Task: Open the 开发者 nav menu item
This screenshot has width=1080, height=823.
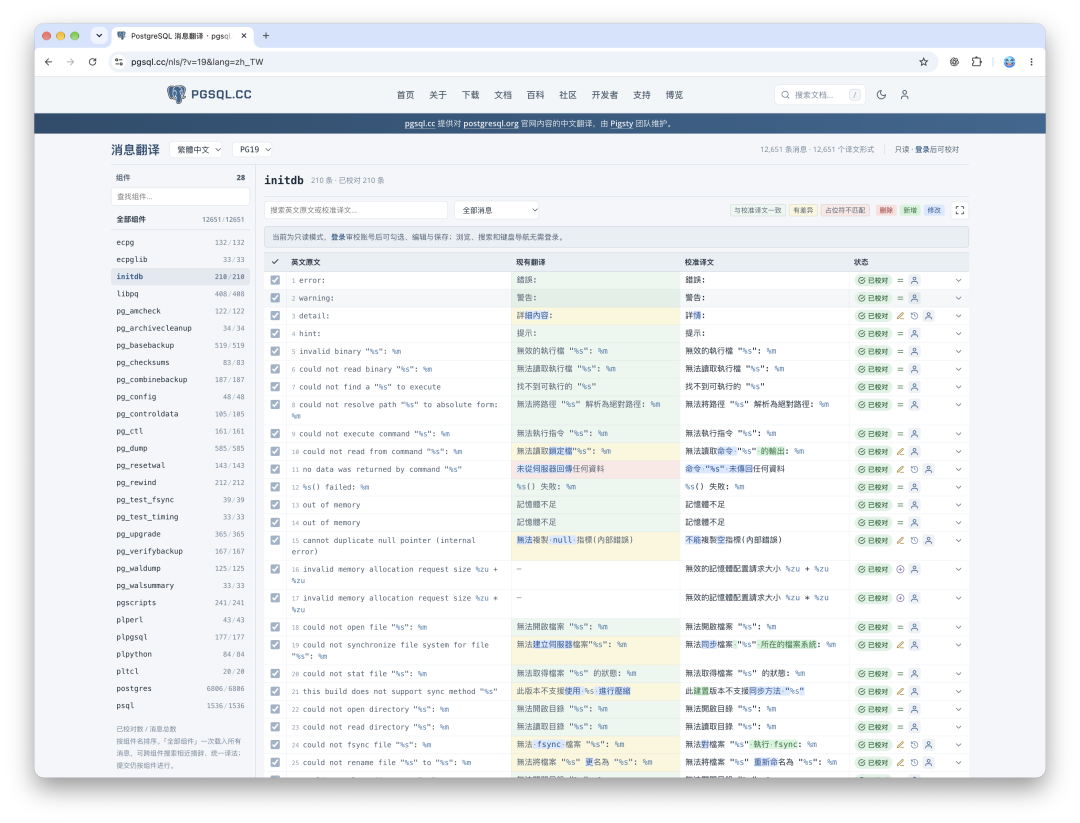Action: (605, 95)
